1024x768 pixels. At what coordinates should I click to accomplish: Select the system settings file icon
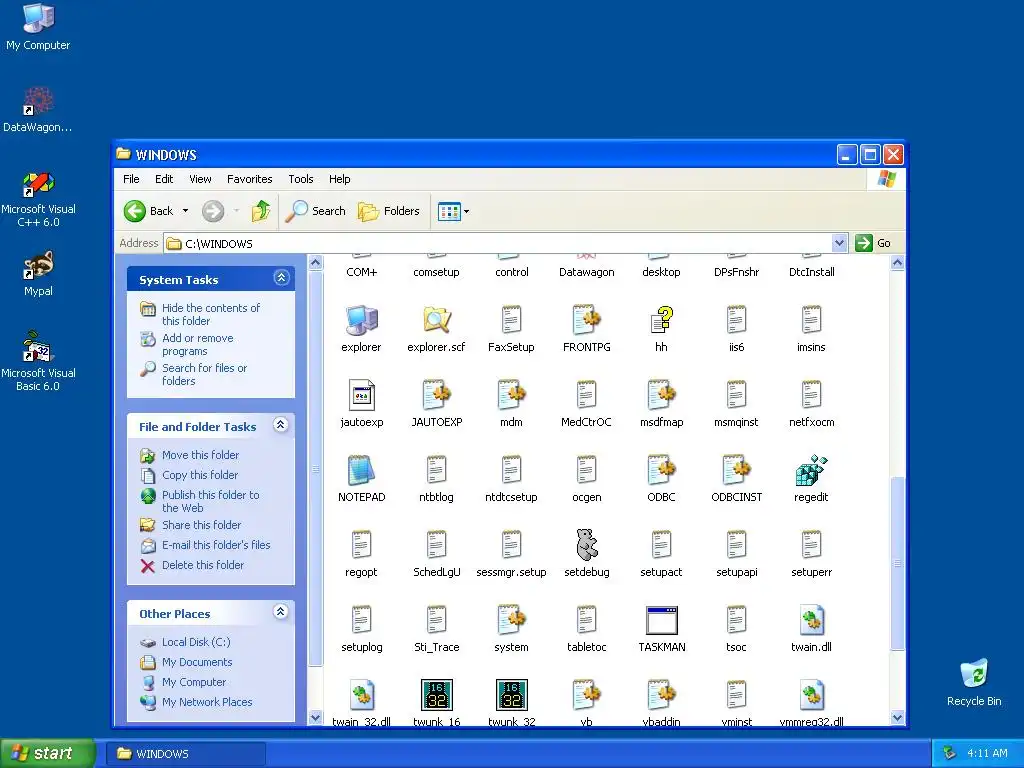pos(511,620)
